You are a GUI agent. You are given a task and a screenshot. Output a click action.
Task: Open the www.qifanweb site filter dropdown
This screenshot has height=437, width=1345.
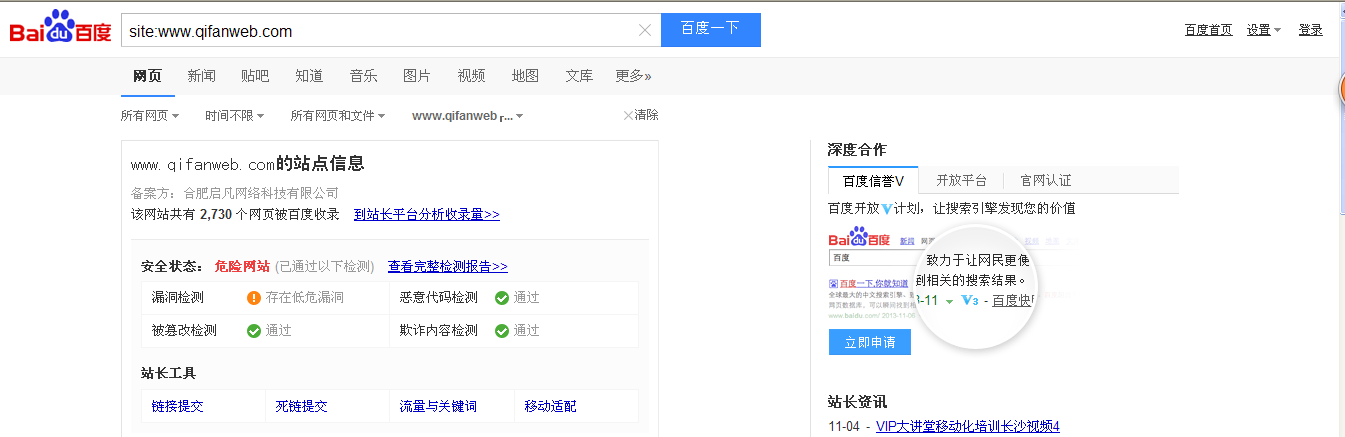468,116
